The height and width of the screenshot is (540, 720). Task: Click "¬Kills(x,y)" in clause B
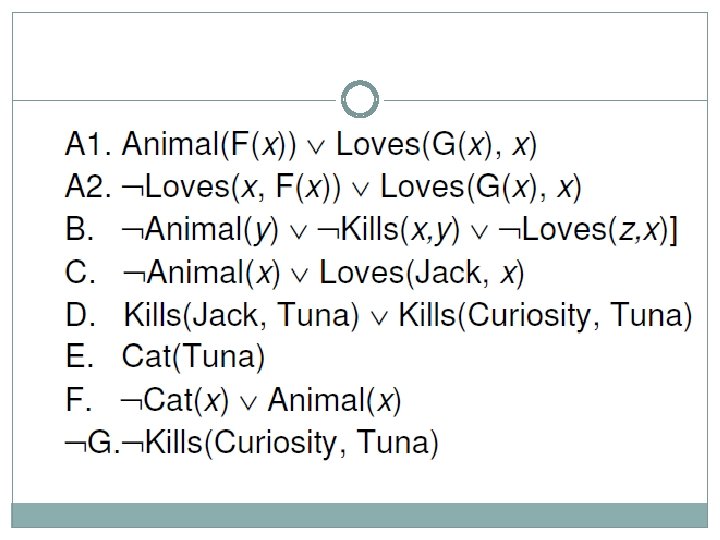[388, 230]
